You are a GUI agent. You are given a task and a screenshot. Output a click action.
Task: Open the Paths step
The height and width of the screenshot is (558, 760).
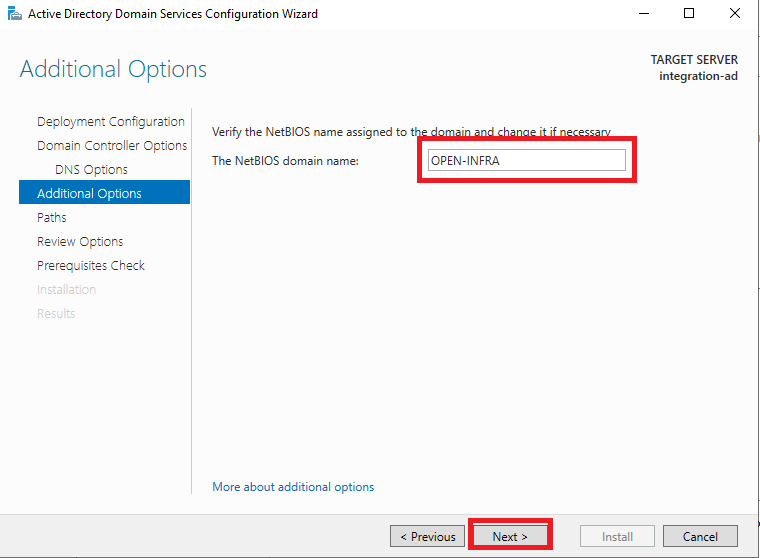click(52, 217)
